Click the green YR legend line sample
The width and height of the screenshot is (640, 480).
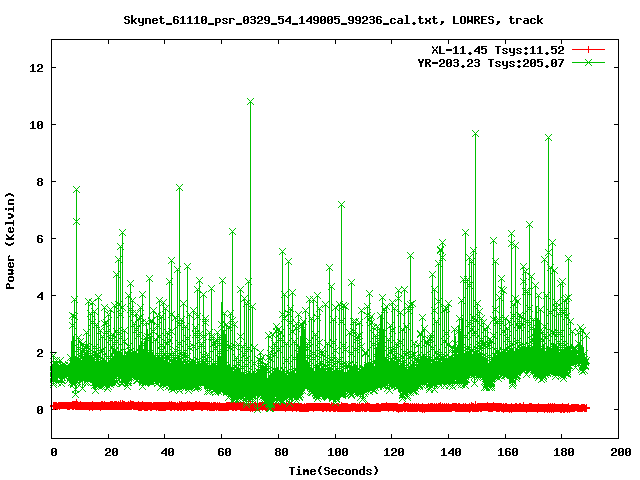[x=588, y=62]
